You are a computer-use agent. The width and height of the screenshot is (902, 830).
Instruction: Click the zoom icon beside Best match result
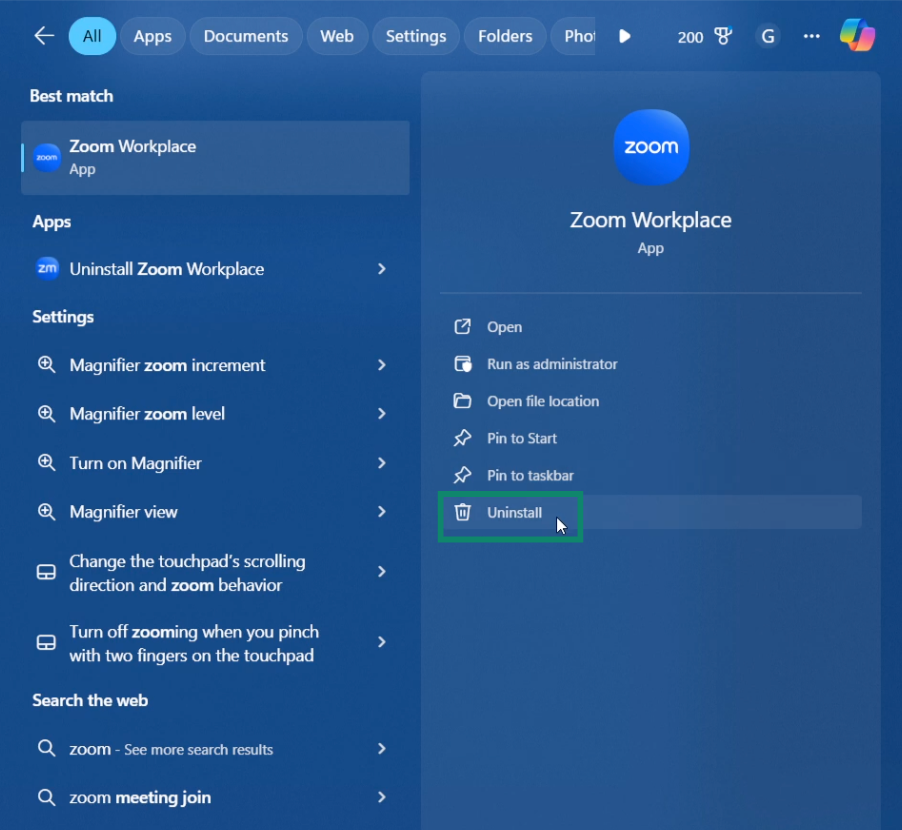click(46, 157)
